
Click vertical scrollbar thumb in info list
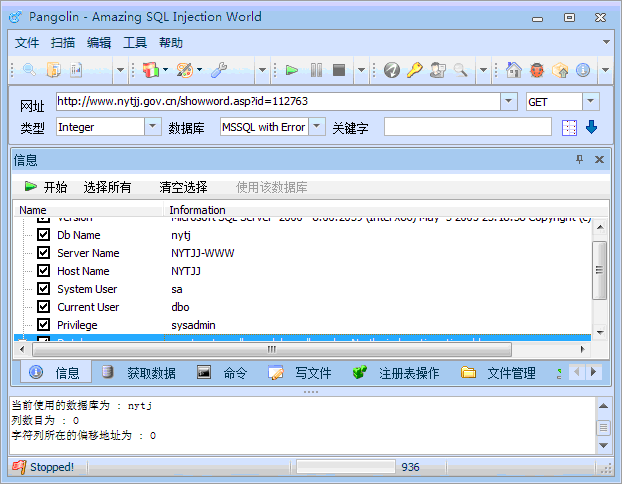tap(599, 270)
